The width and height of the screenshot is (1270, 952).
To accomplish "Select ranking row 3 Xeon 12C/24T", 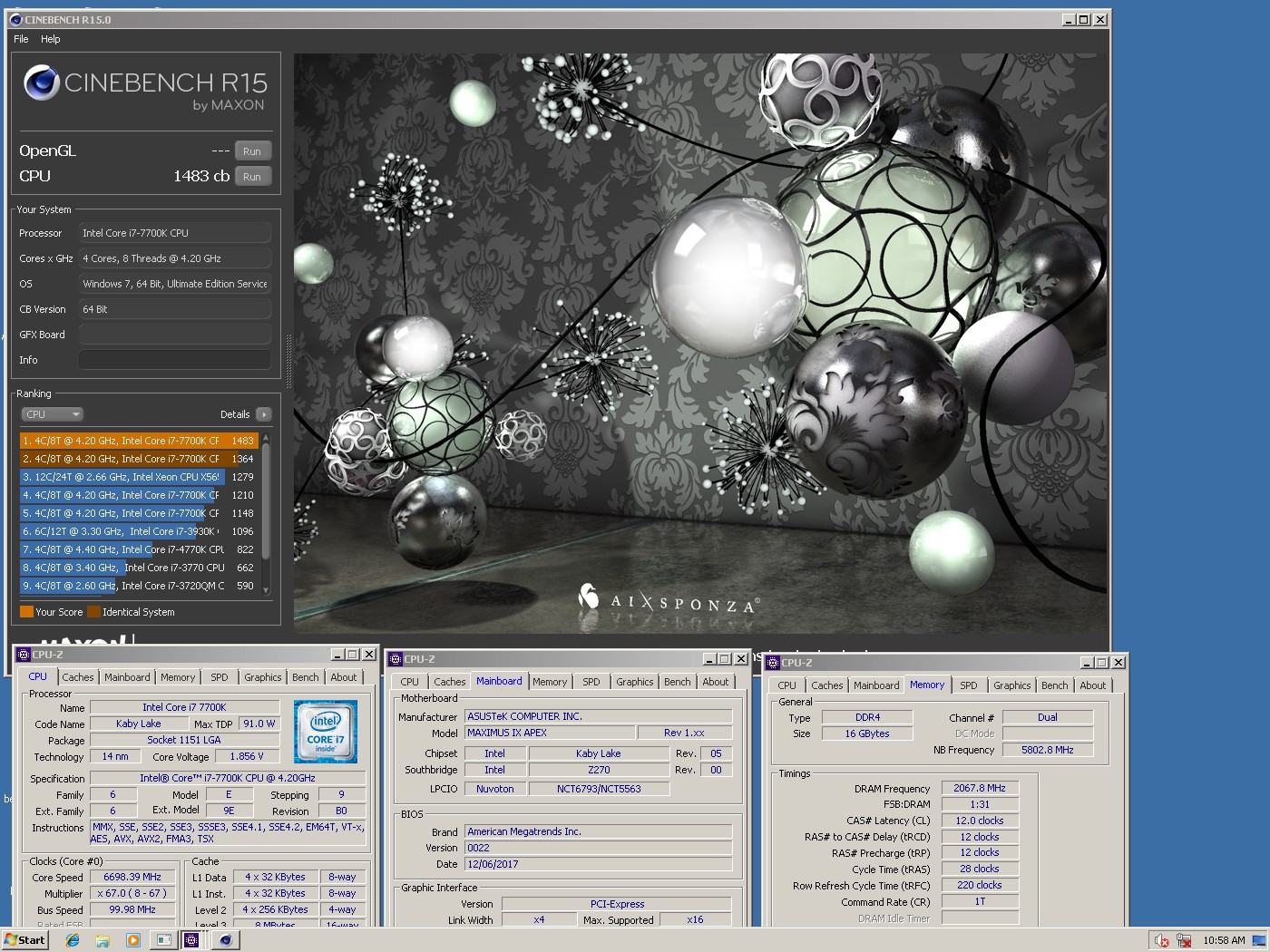I will pyautogui.click(x=139, y=477).
